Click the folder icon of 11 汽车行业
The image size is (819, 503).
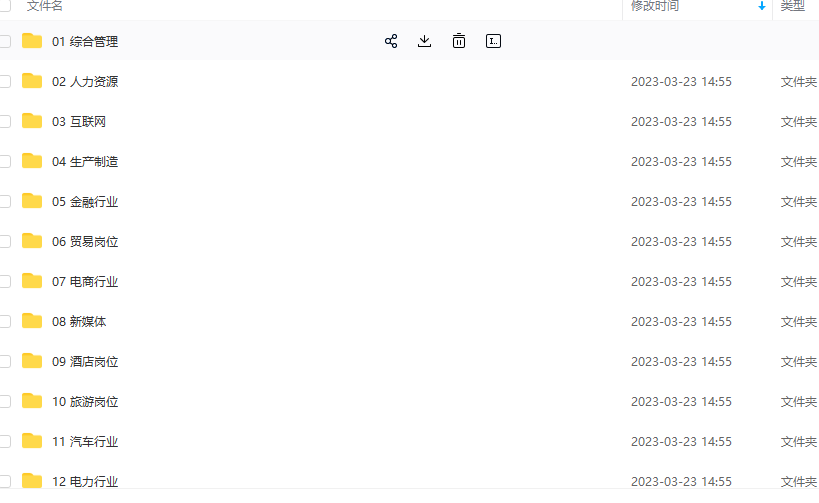pyautogui.click(x=32, y=441)
